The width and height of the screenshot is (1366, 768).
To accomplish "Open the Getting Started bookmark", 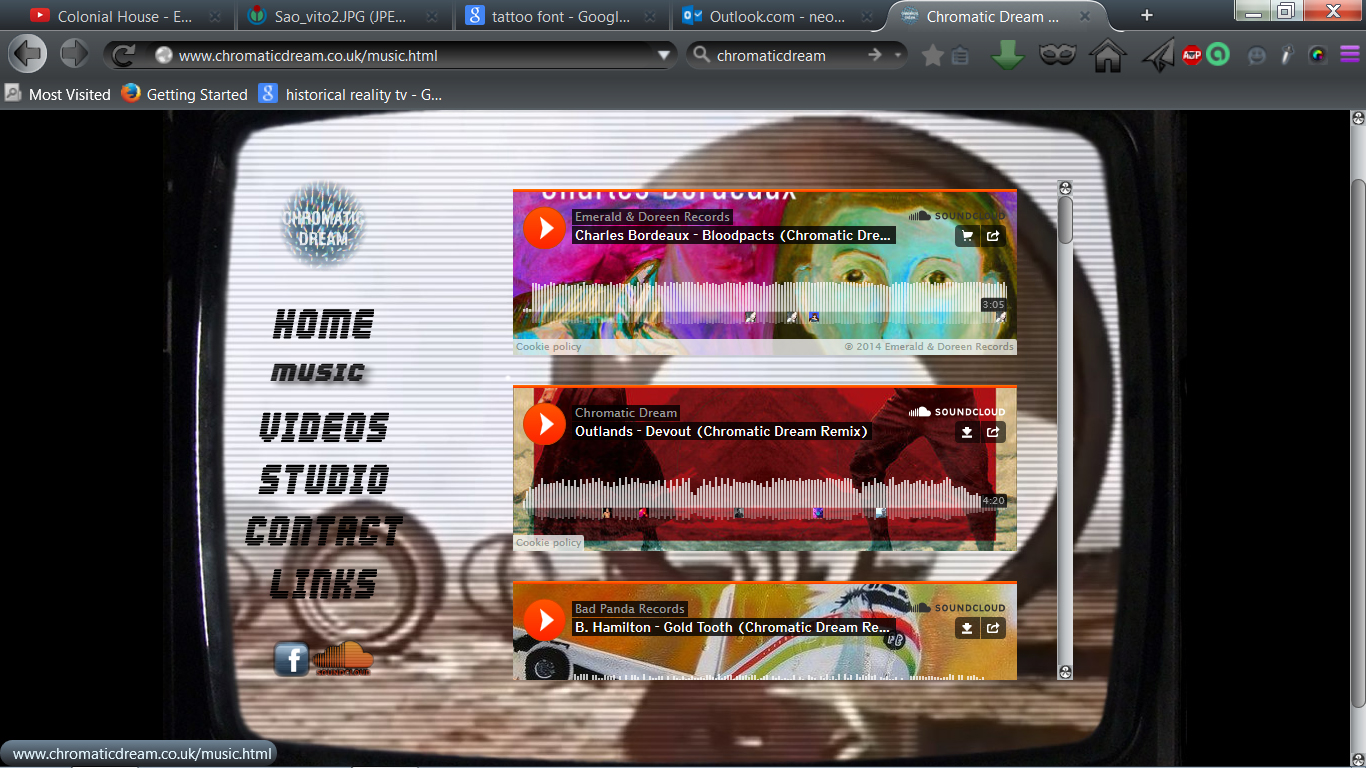I will tap(184, 94).
